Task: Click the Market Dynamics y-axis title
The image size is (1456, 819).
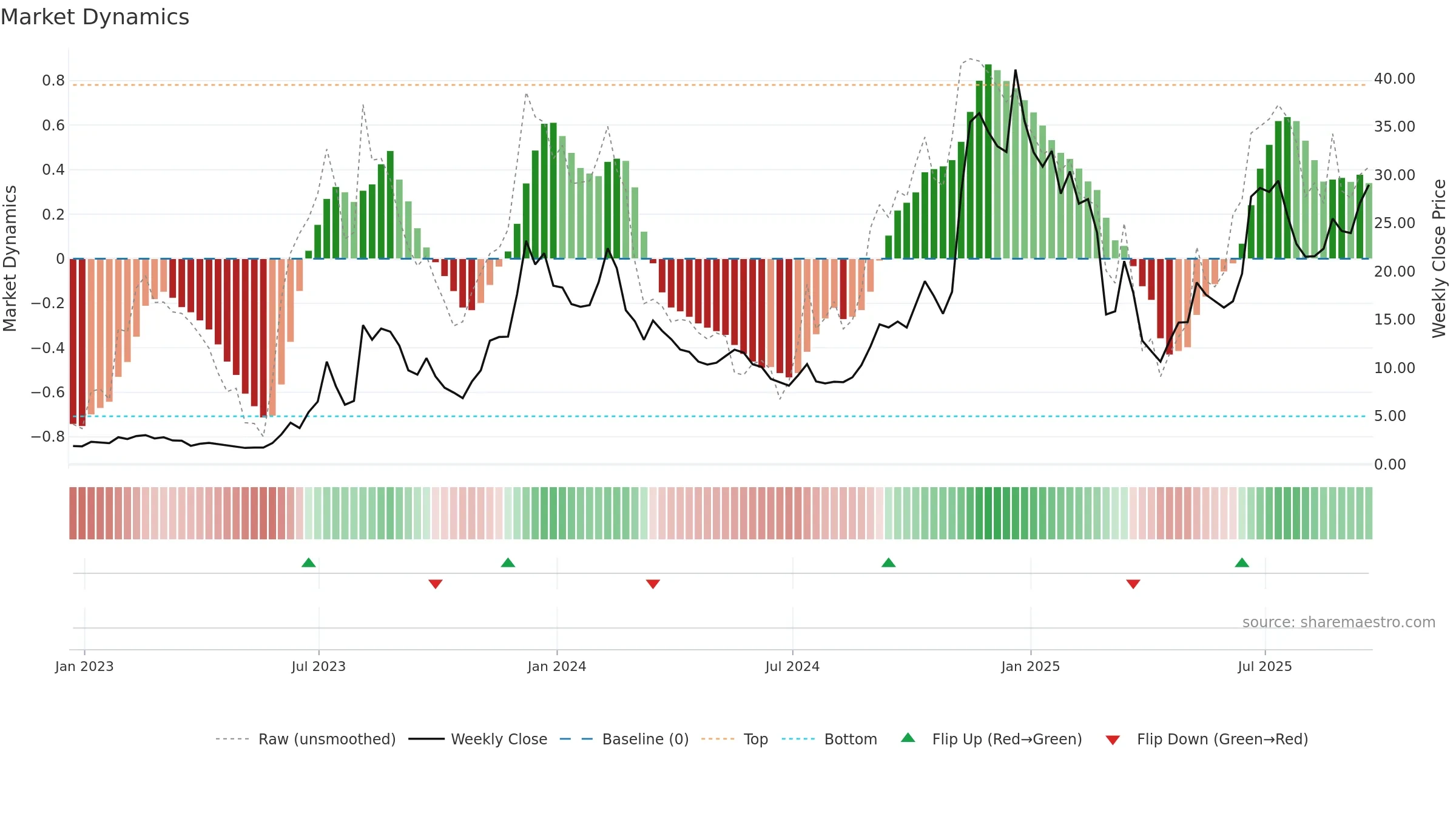Action: pos(10,258)
